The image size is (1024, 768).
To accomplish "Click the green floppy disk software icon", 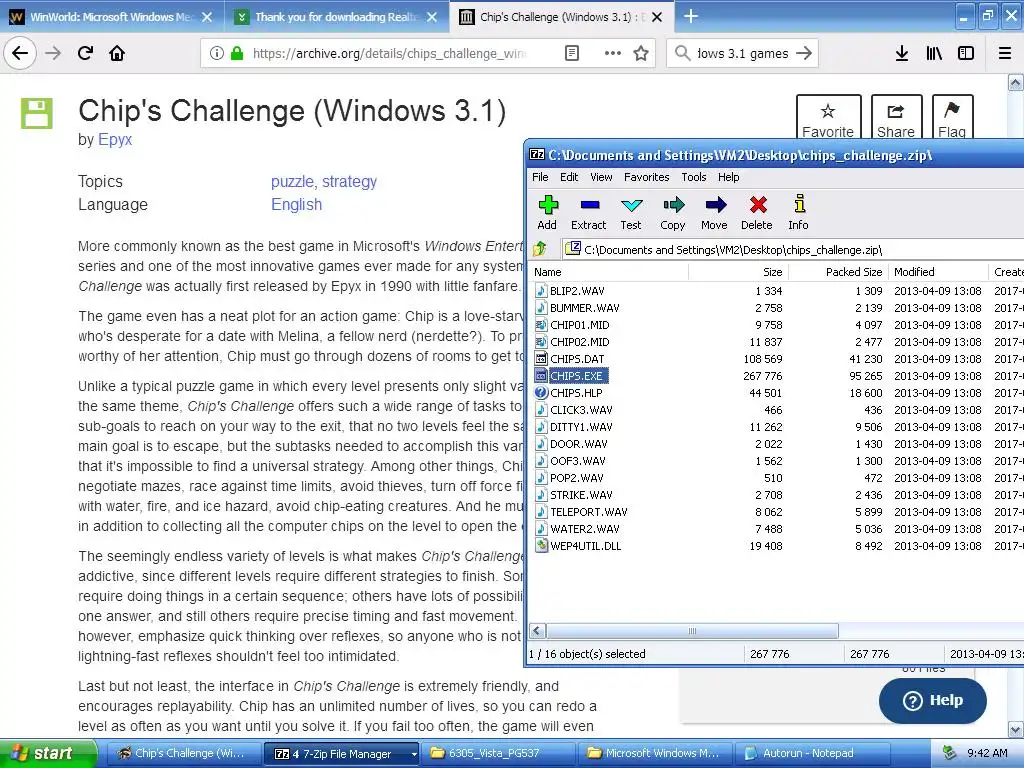I will pos(37,113).
